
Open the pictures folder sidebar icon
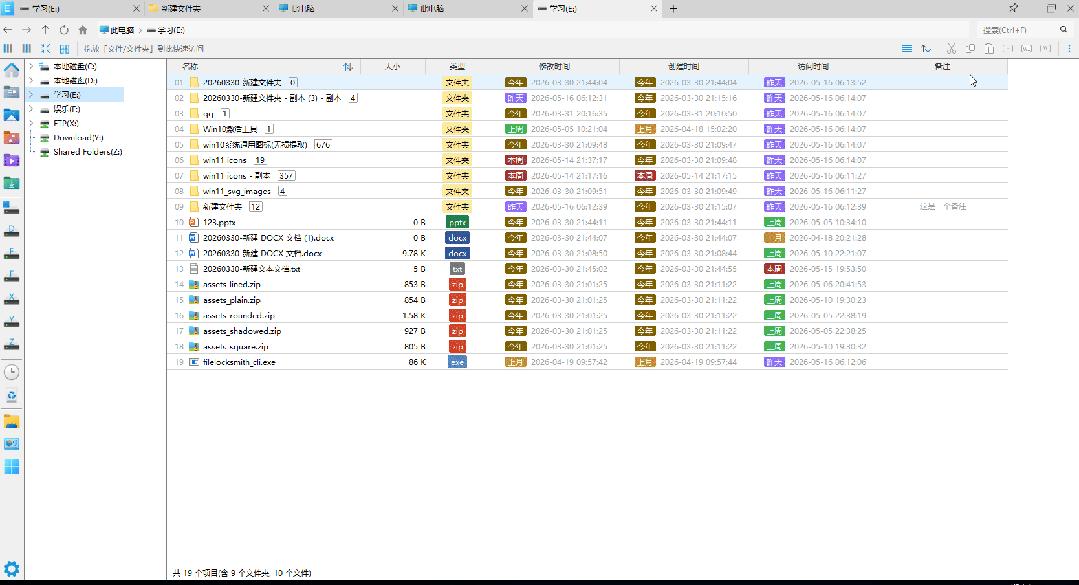tap(12, 115)
